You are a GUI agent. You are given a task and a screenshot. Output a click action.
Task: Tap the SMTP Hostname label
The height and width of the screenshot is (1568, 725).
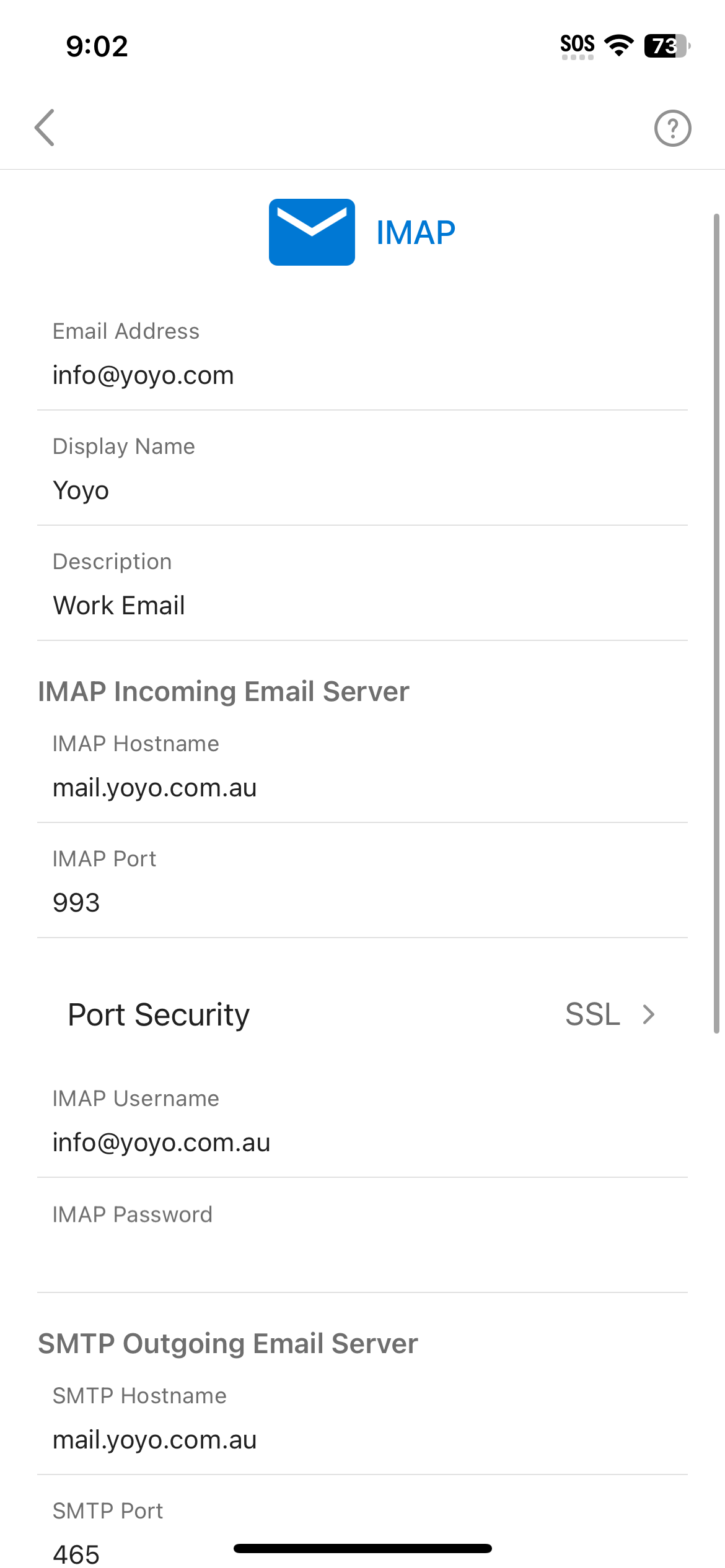[139, 1396]
